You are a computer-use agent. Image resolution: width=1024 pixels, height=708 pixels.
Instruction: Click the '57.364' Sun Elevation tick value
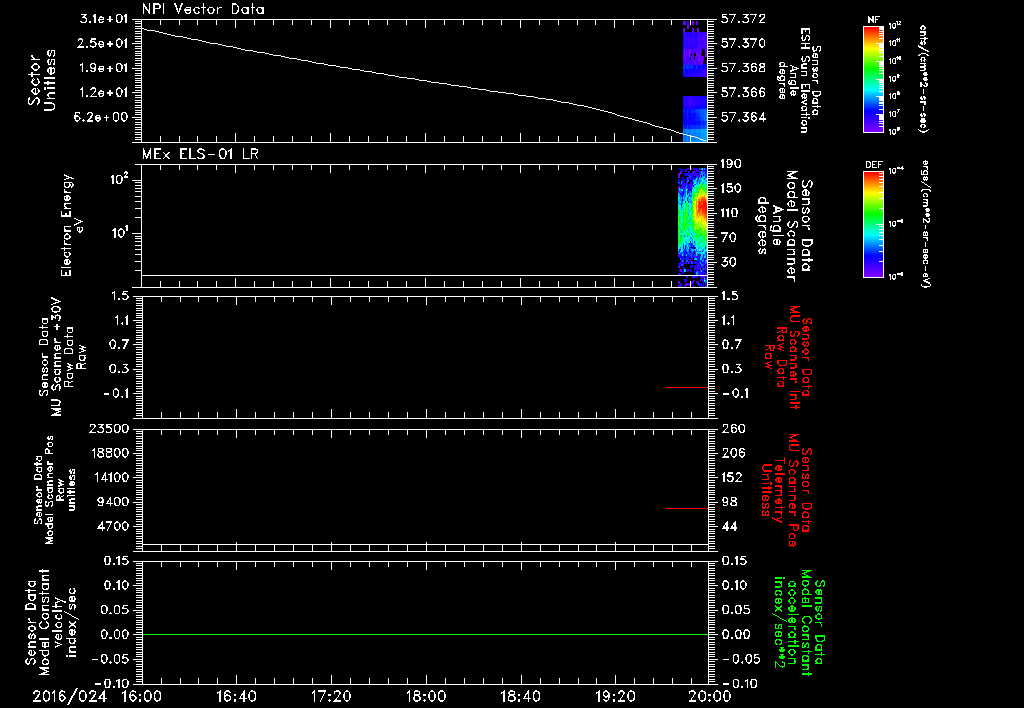click(x=743, y=118)
